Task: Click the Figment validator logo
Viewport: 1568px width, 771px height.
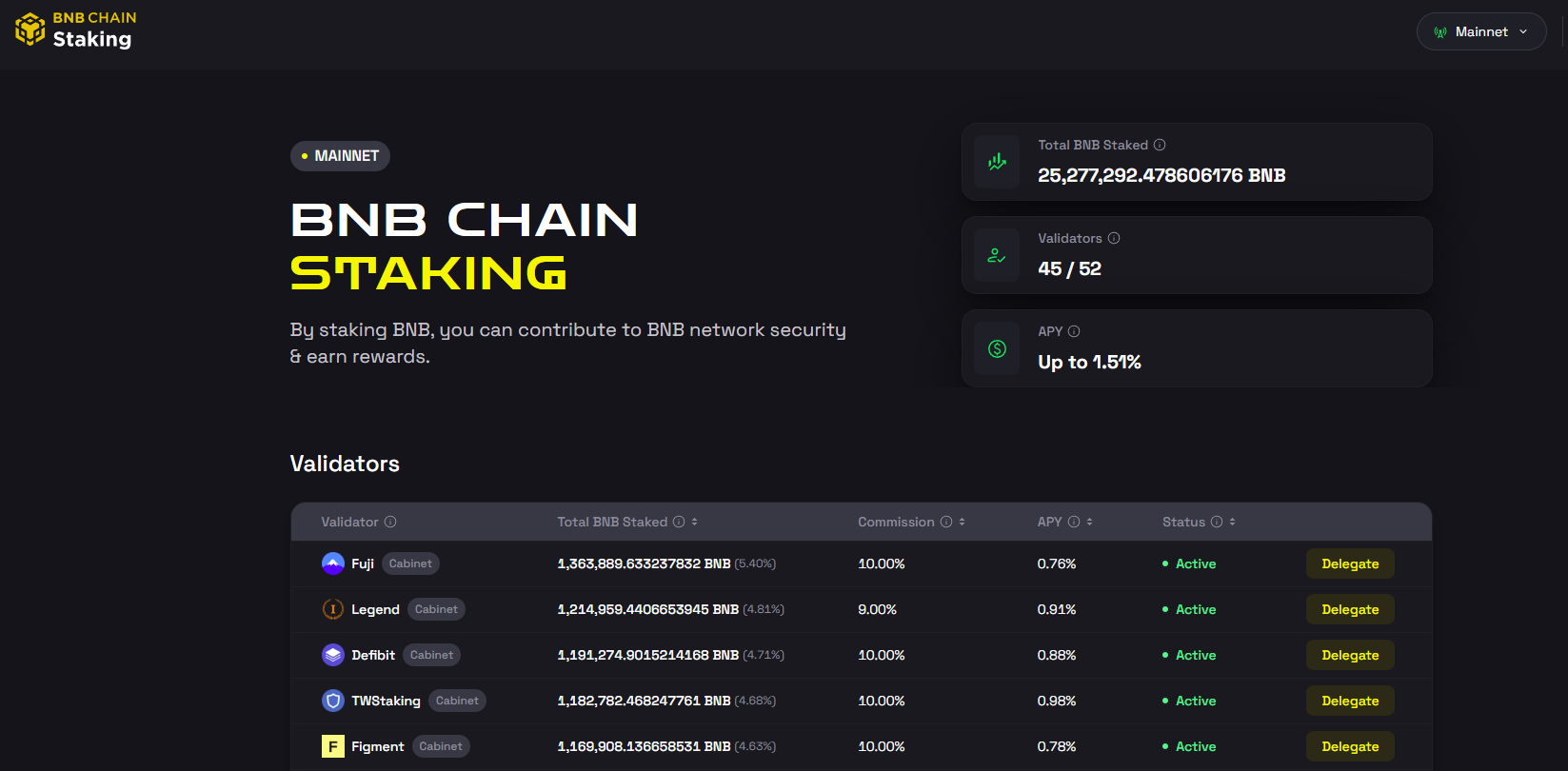Action: click(x=332, y=746)
